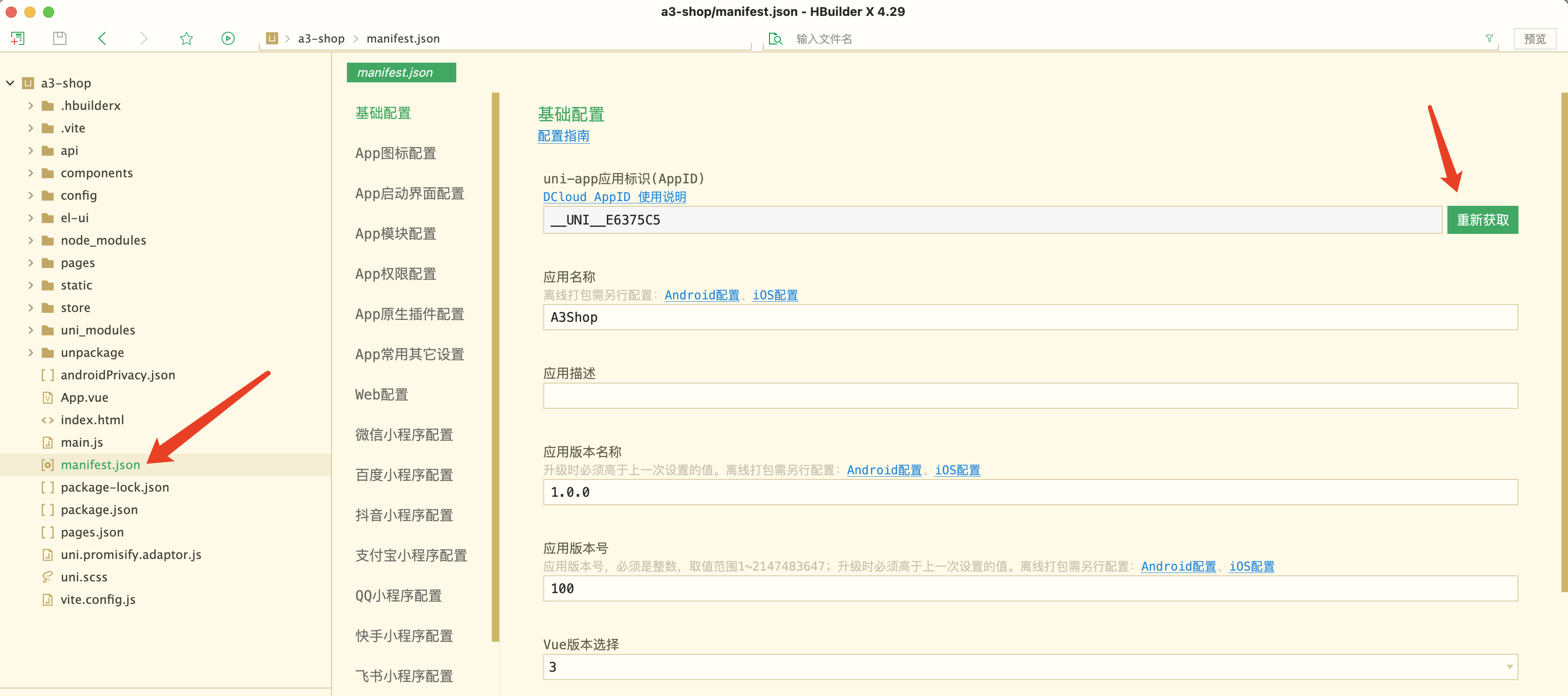Click the main editor vertical scrollbar
Viewport: 1568px width, 696px height.
point(1564,342)
